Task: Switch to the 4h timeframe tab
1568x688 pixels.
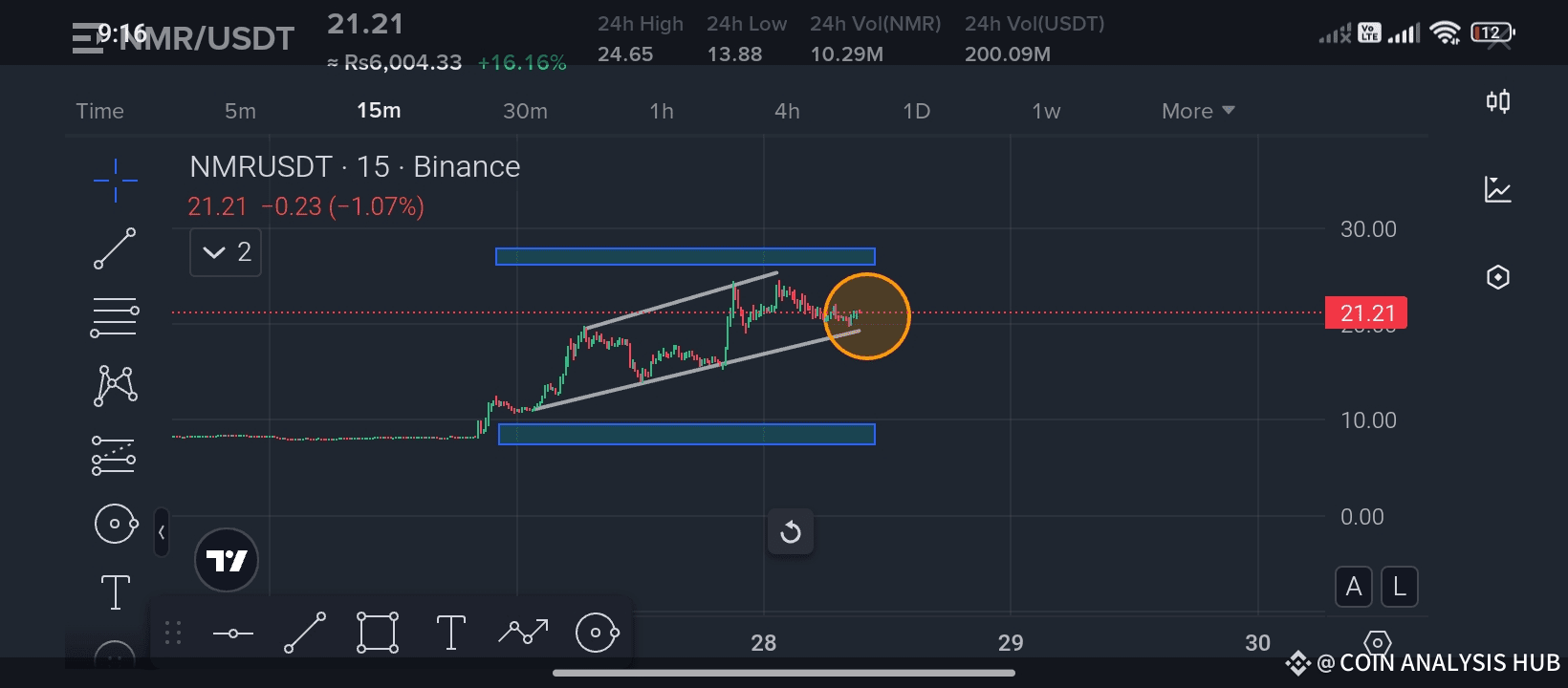Action: coord(787,111)
